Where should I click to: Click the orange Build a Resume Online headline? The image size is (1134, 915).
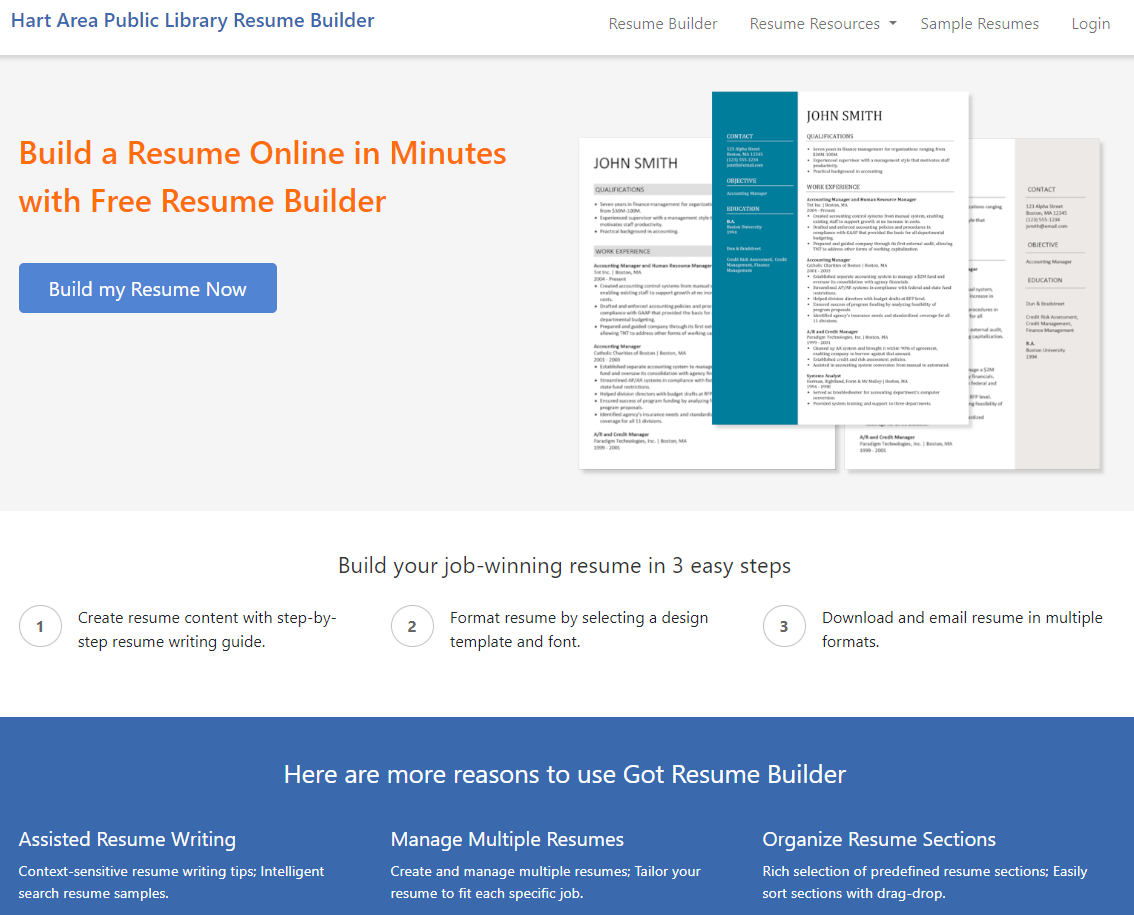pos(263,177)
